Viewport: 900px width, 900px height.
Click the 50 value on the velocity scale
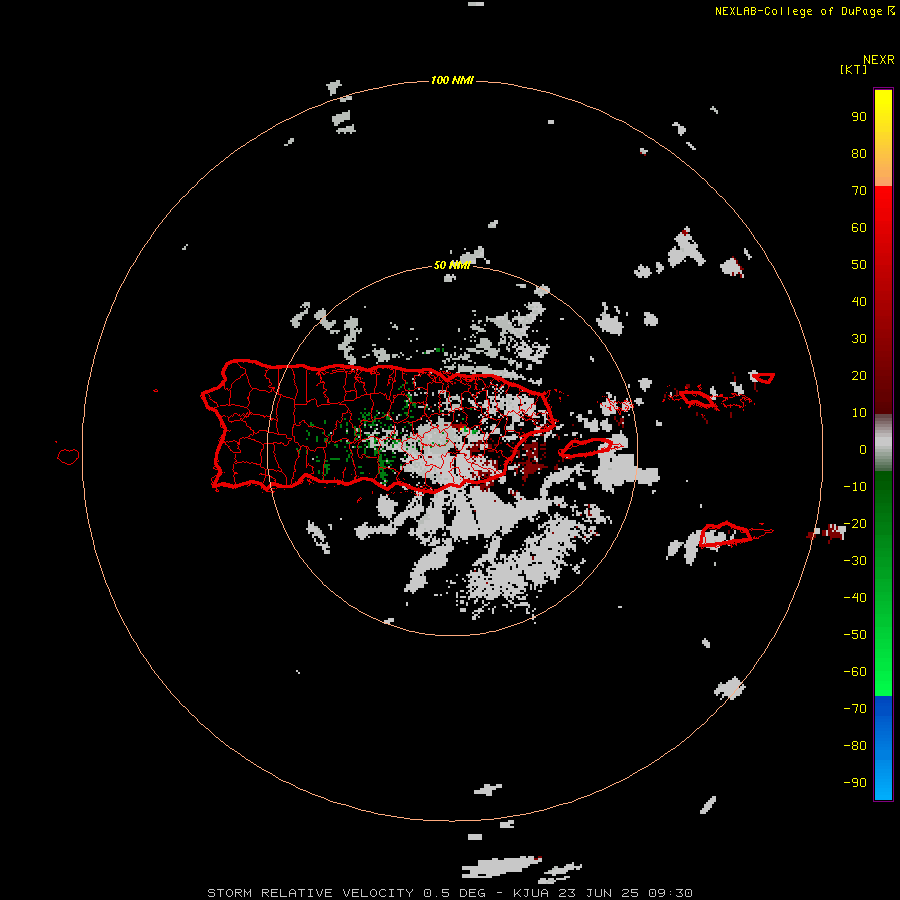[859, 265]
